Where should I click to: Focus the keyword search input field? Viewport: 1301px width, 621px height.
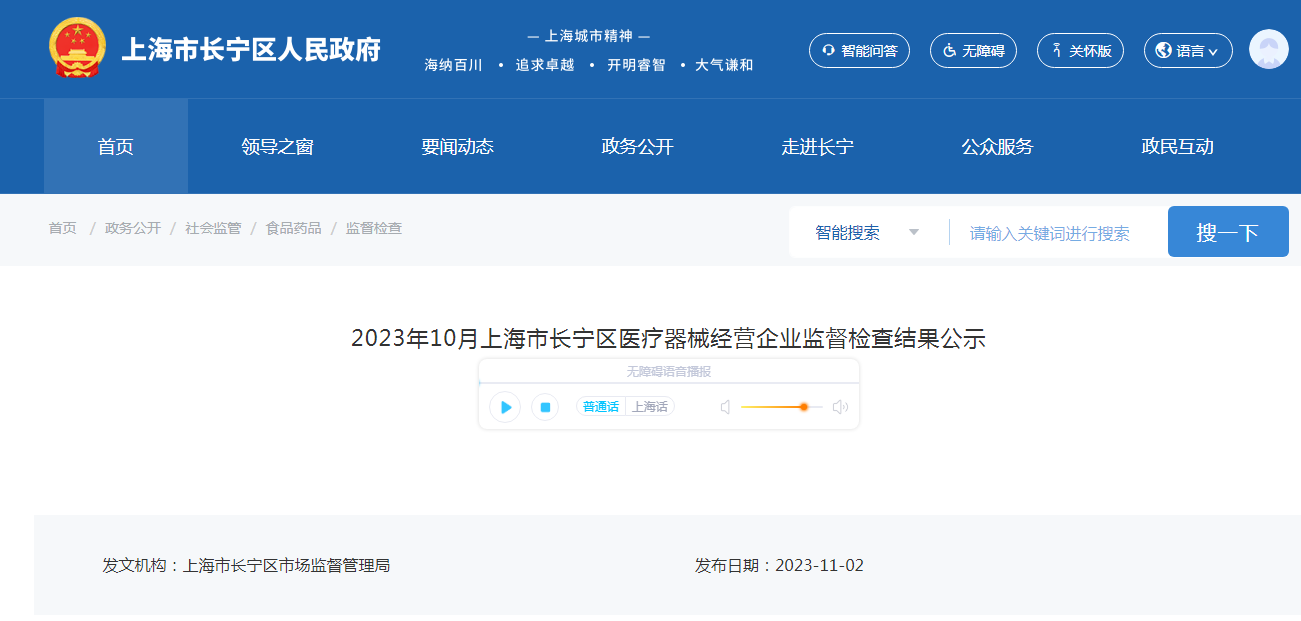1058,233
